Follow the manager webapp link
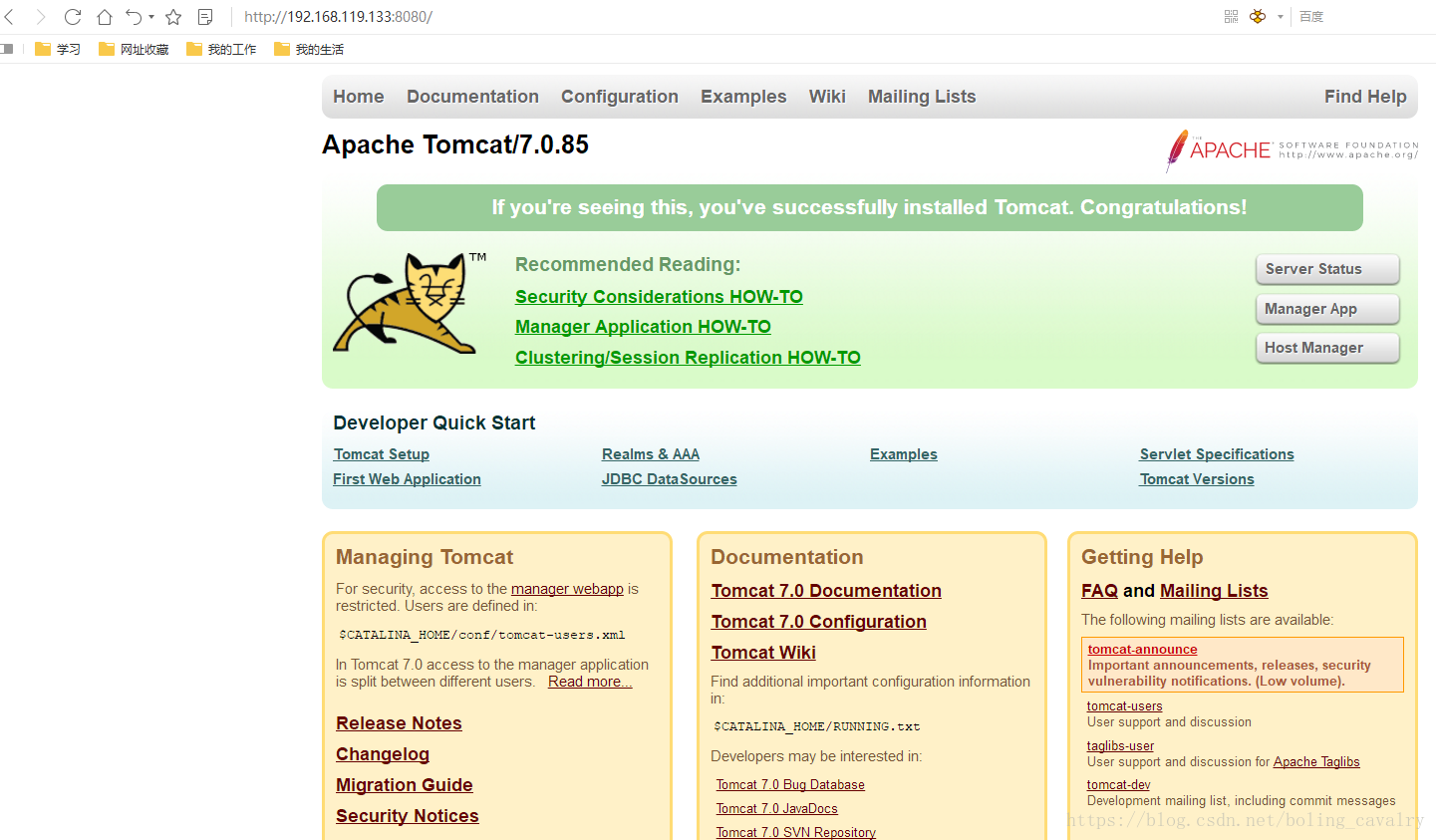This screenshot has width=1436, height=840. pyautogui.click(x=567, y=589)
